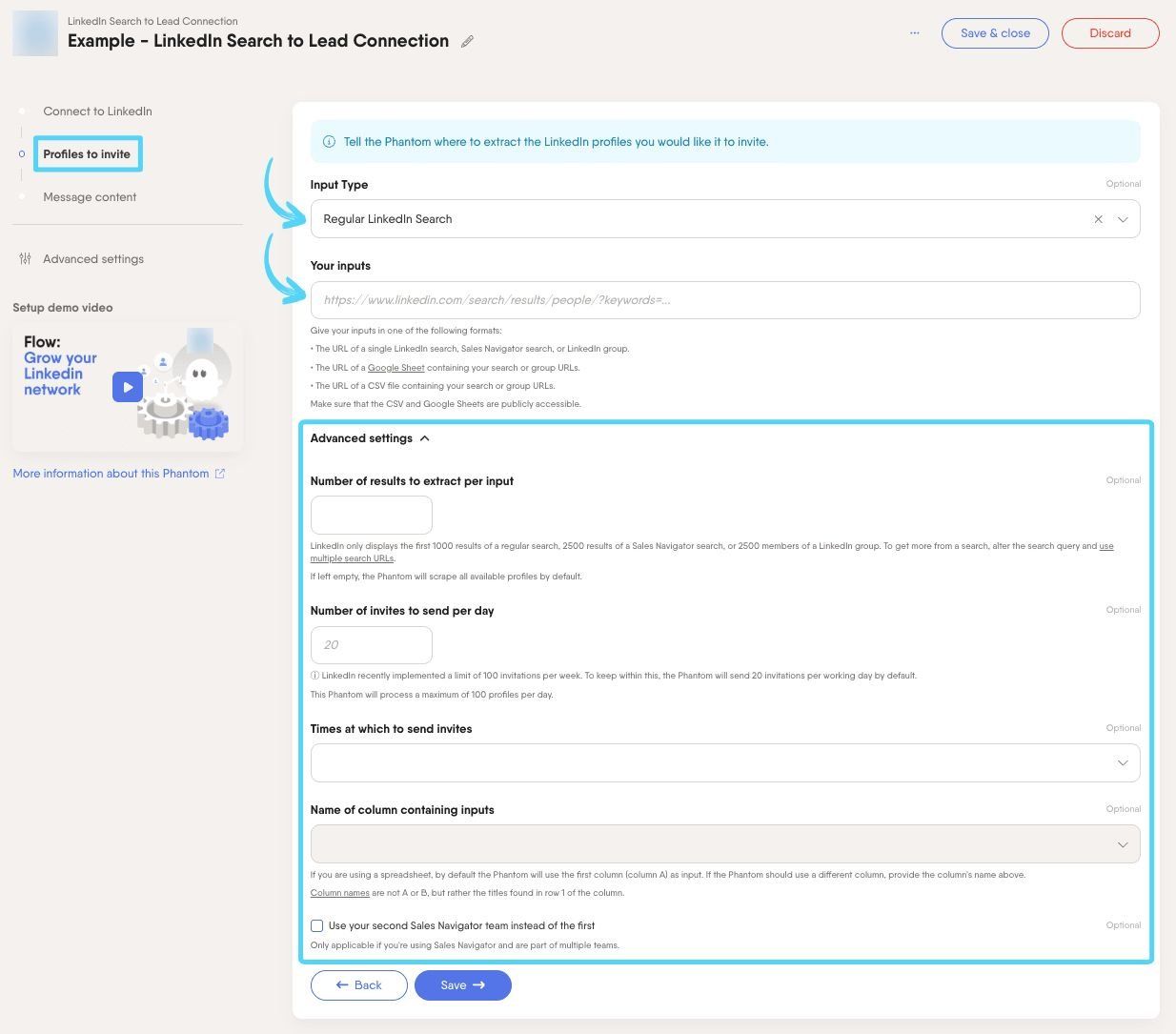Go to Connect to LinkedIn step
Image resolution: width=1176 pixels, height=1034 pixels.
pyautogui.click(x=97, y=112)
